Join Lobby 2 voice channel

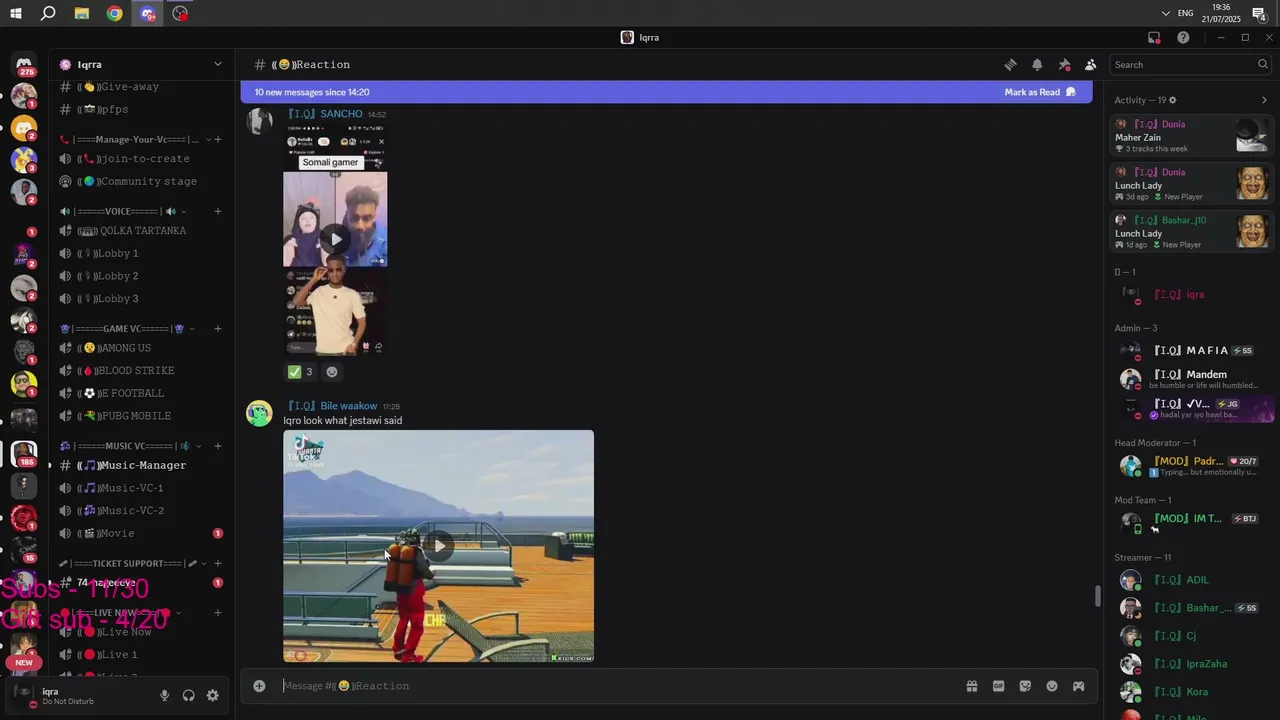point(141,276)
